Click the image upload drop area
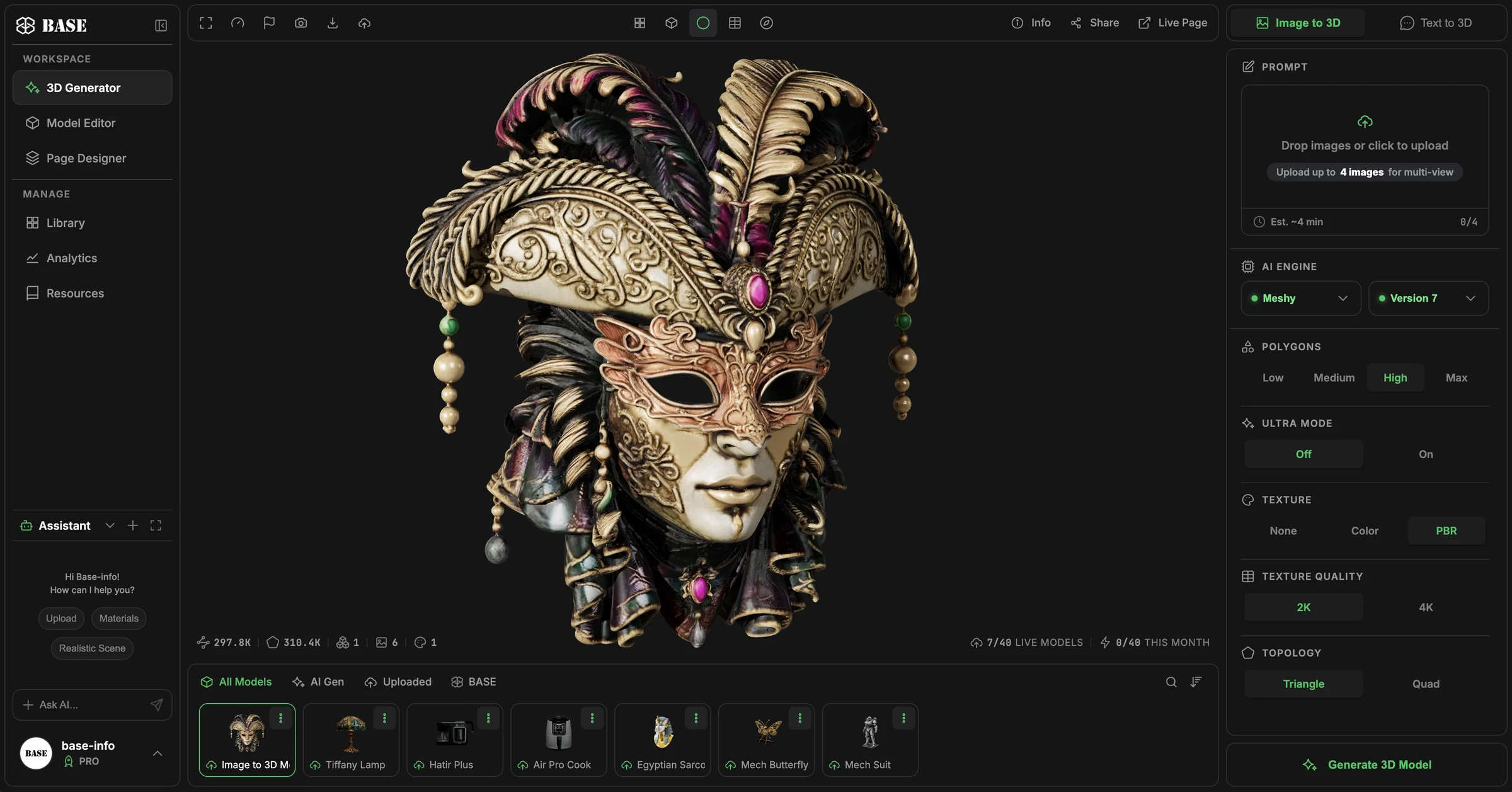This screenshot has height=792, width=1512. point(1365,147)
